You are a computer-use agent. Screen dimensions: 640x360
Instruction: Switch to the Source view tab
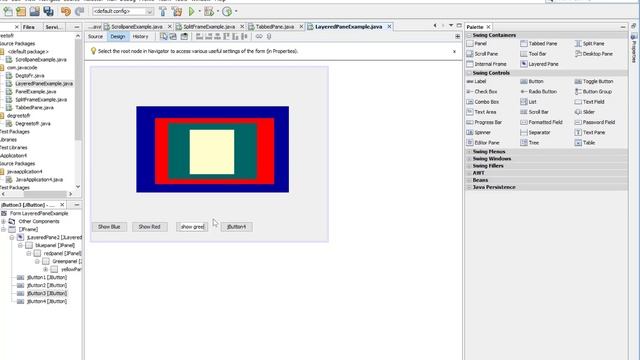(96, 37)
